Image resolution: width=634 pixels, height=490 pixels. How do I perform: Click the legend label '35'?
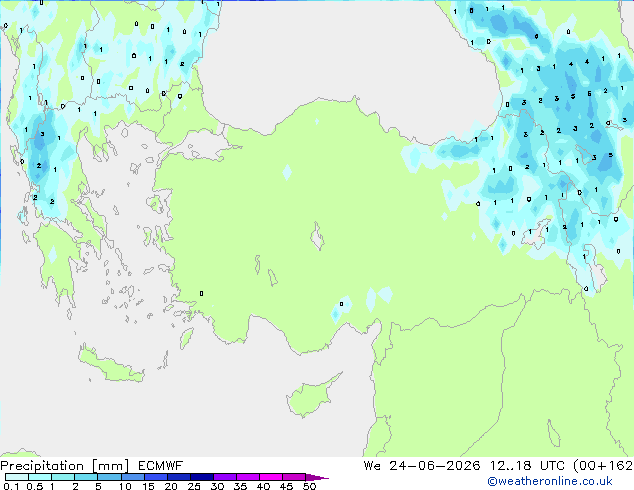(240, 486)
